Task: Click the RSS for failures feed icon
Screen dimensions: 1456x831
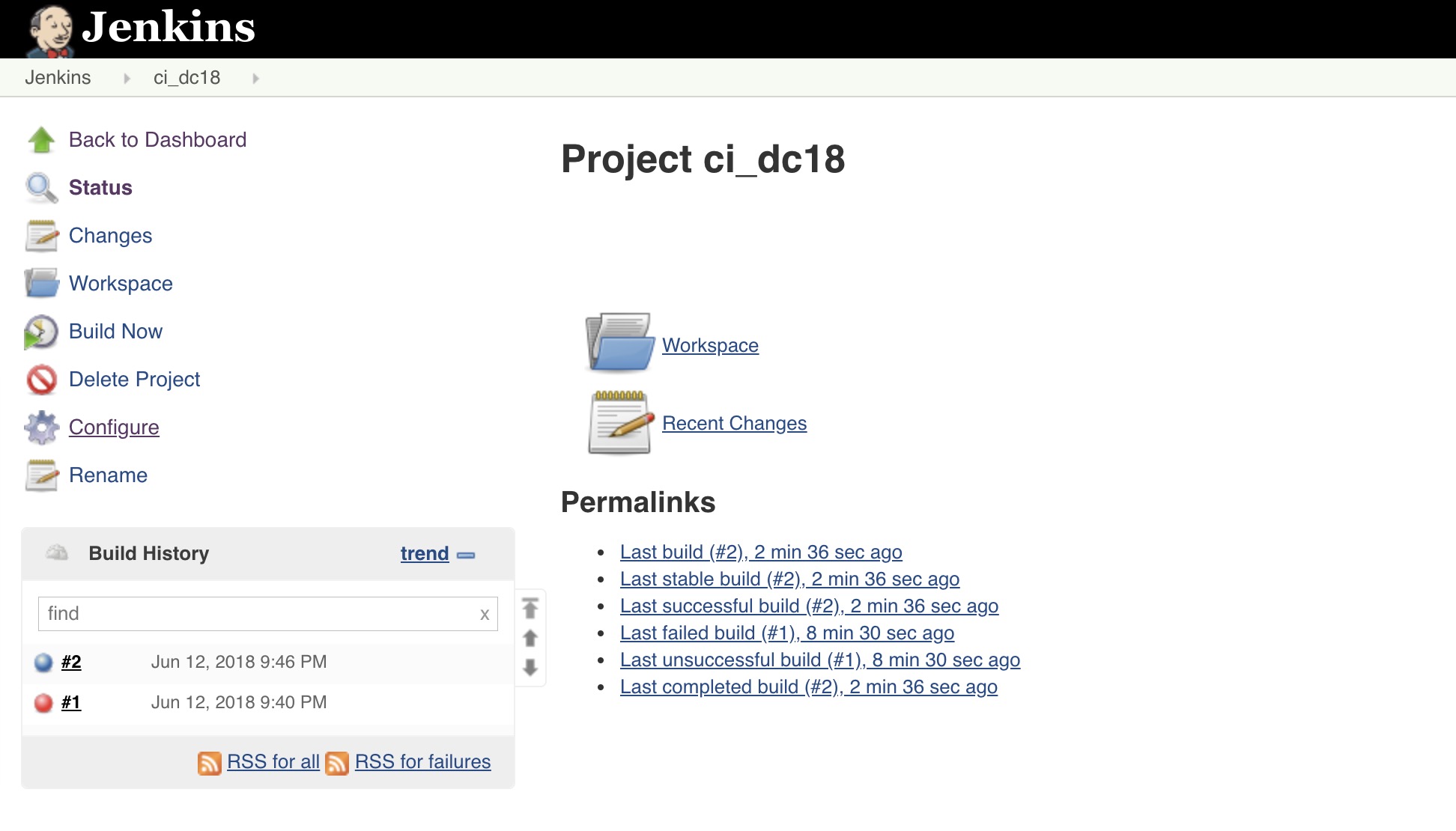Action: pyautogui.click(x=338, y=762)
